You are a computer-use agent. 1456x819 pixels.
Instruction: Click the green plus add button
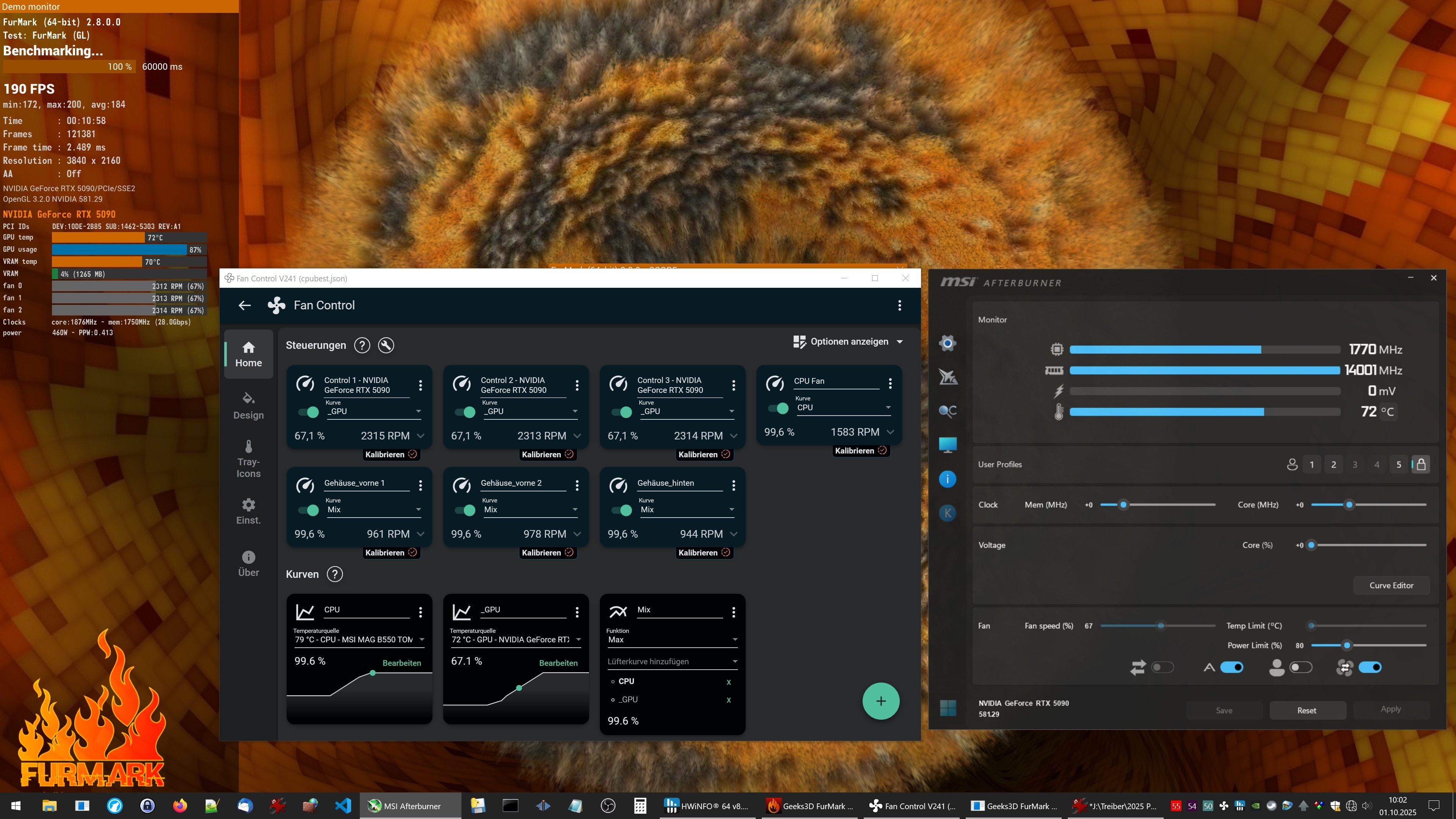click(x=880, y=701)
